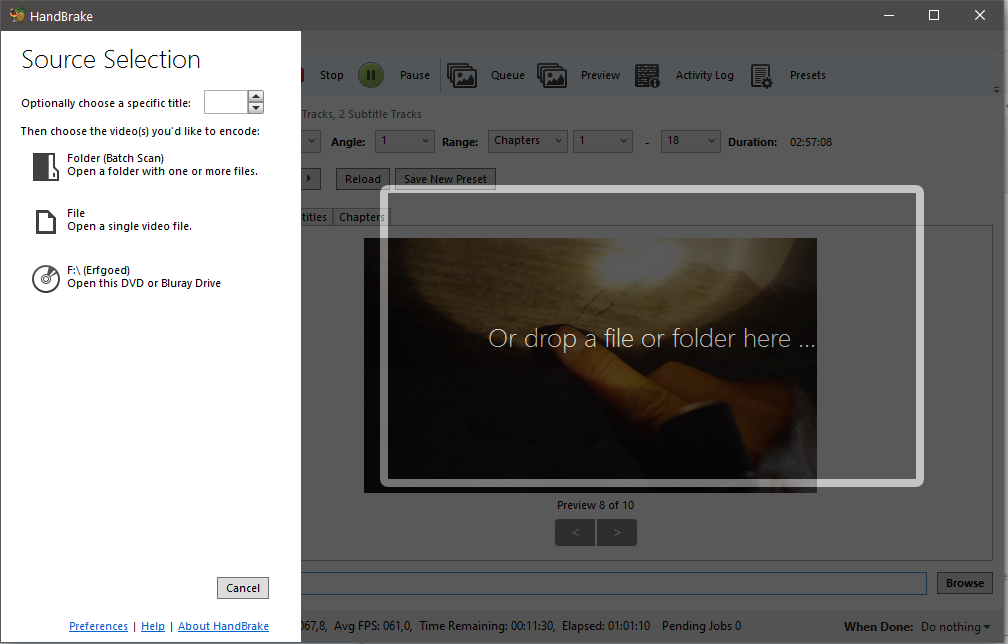Open the Activity Log label
Viewport: 1008px width, 644px height.
(705, 75)
